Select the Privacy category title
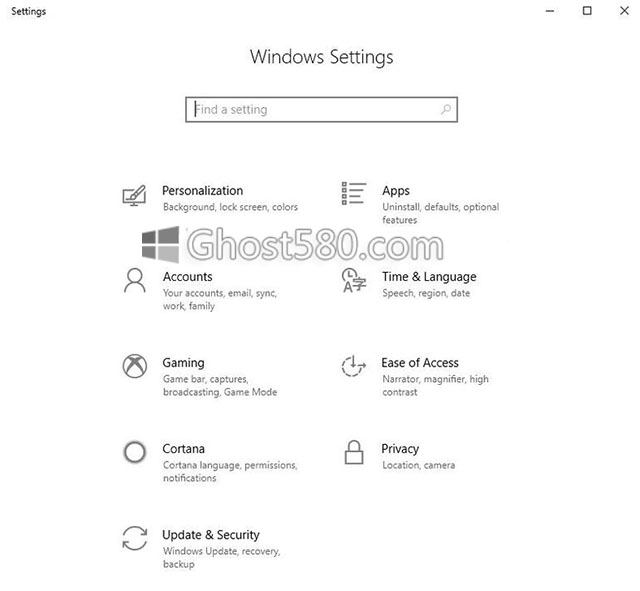Image resolution: width=640 pixels, height=591 pixels. click(400, 449)
